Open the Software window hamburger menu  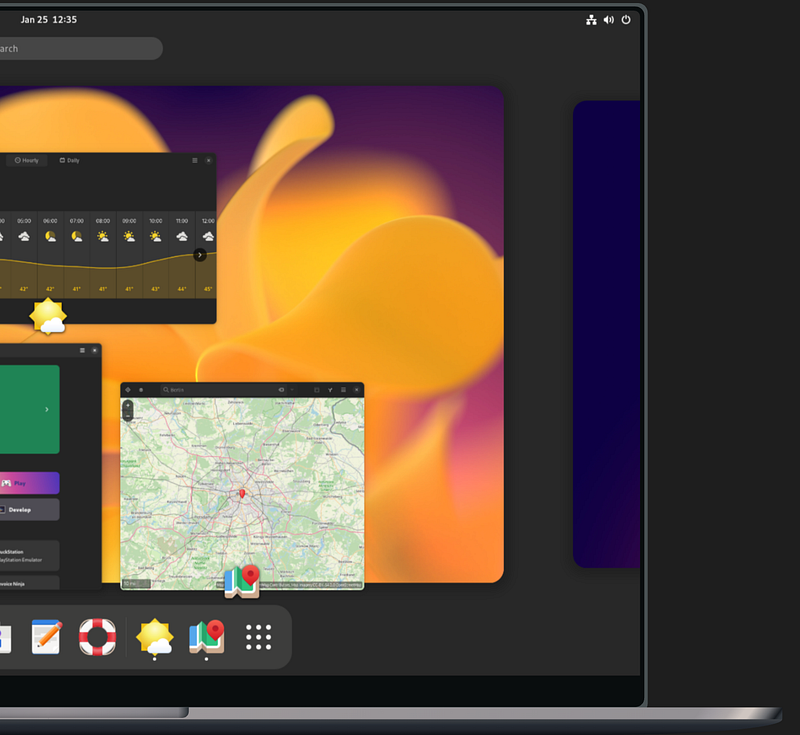click(x=82, y=350)
